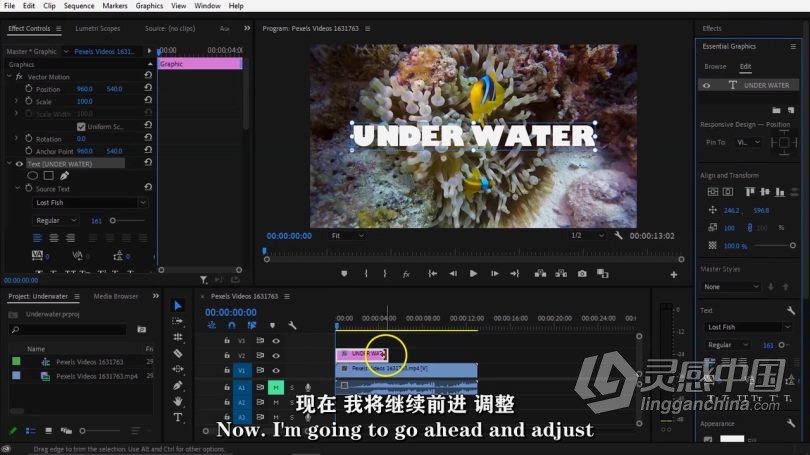Image resolution: width=810 pixels, height=455 pixels.
Task: Click Center align text button
Action: coord(54,238)
